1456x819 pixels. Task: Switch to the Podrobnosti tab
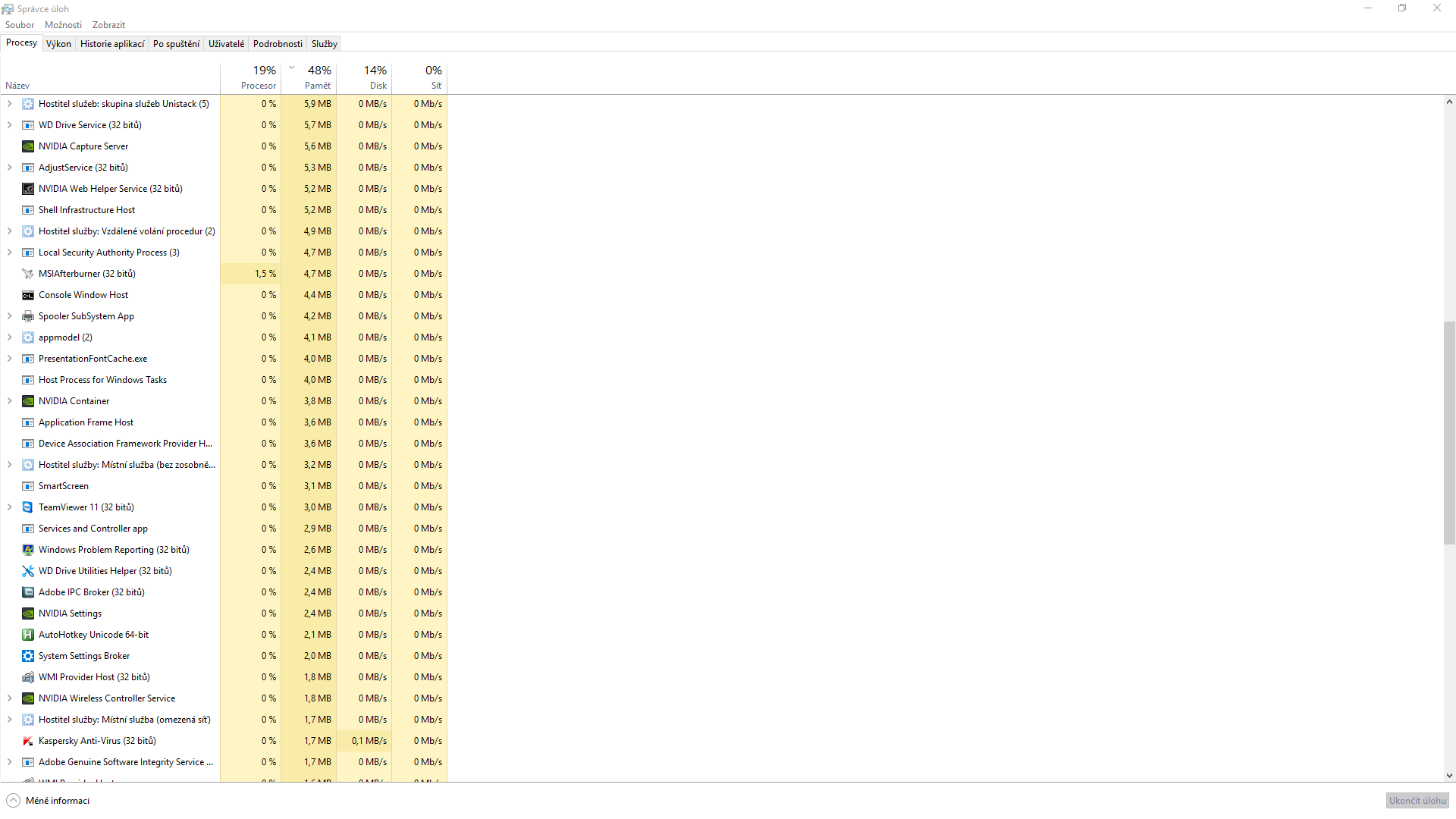pos(278,44)
